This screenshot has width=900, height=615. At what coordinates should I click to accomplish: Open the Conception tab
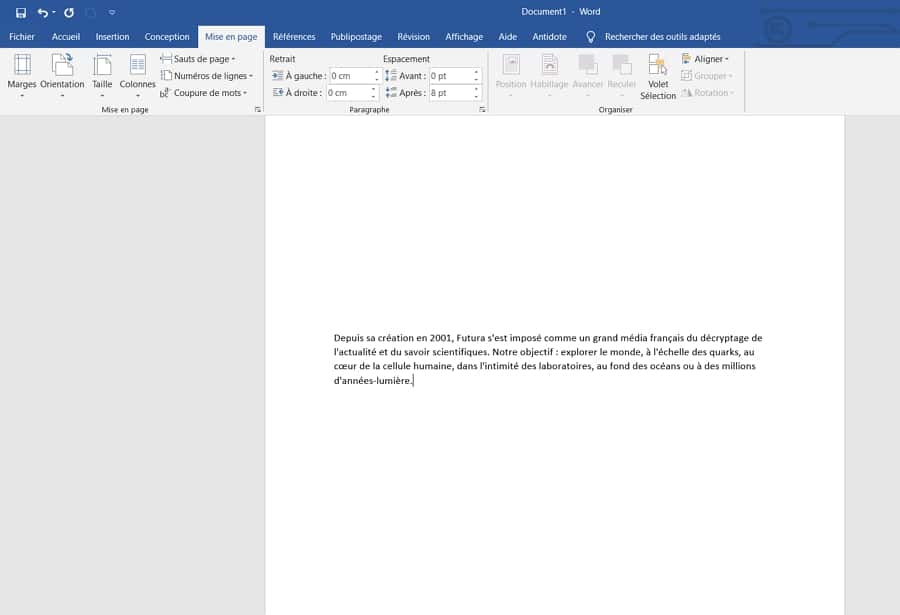(166, 36)
